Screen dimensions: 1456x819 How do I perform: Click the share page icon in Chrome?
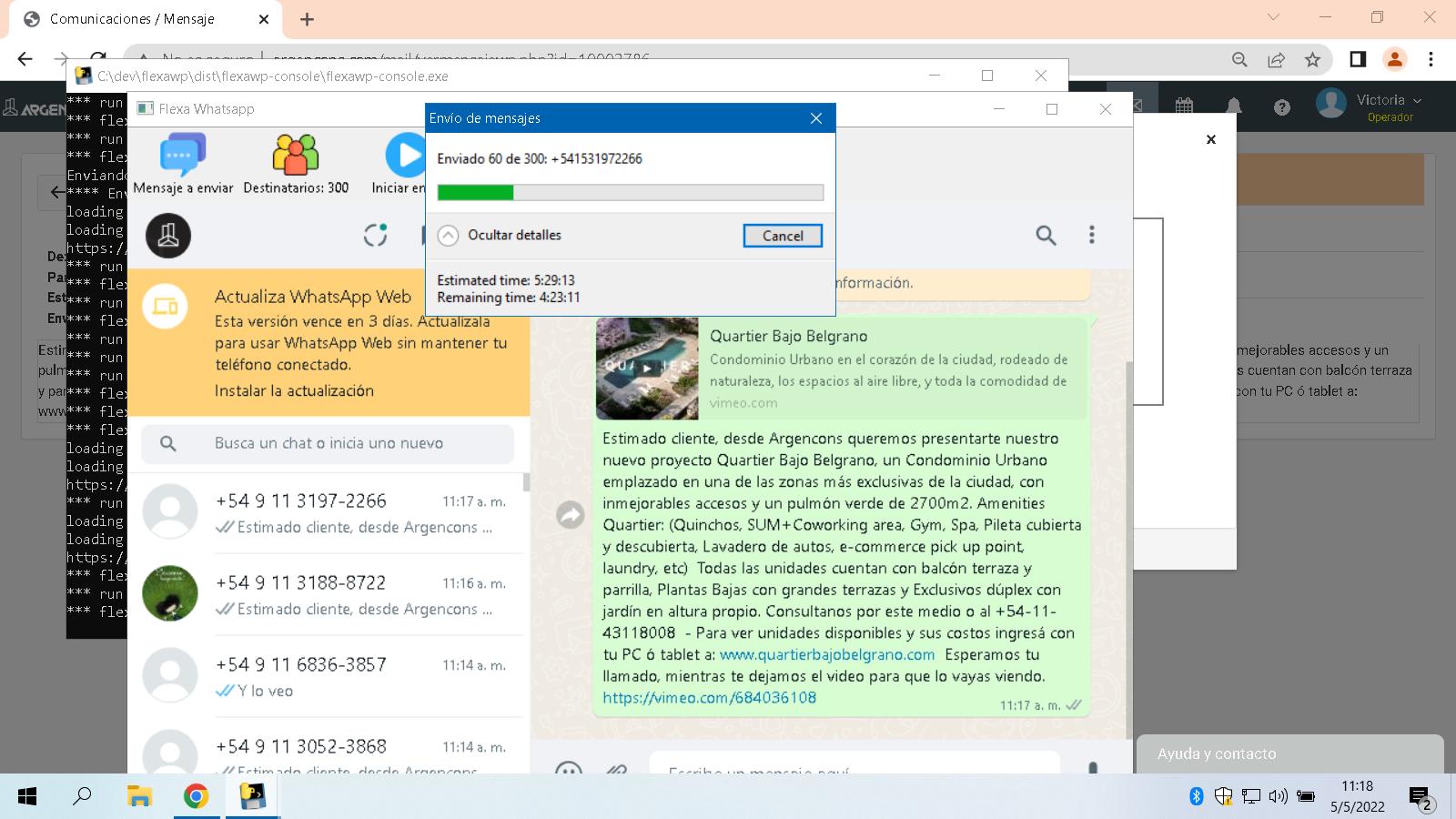pos(1276,59)
